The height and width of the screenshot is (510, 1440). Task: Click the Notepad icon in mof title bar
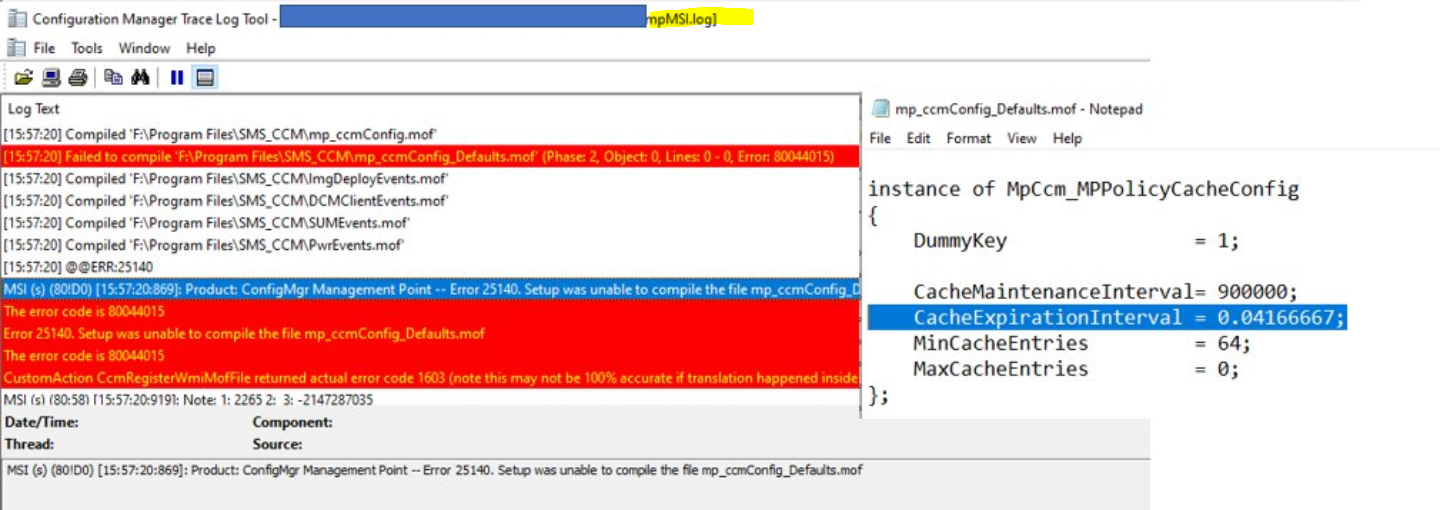(x=880, y=109)
